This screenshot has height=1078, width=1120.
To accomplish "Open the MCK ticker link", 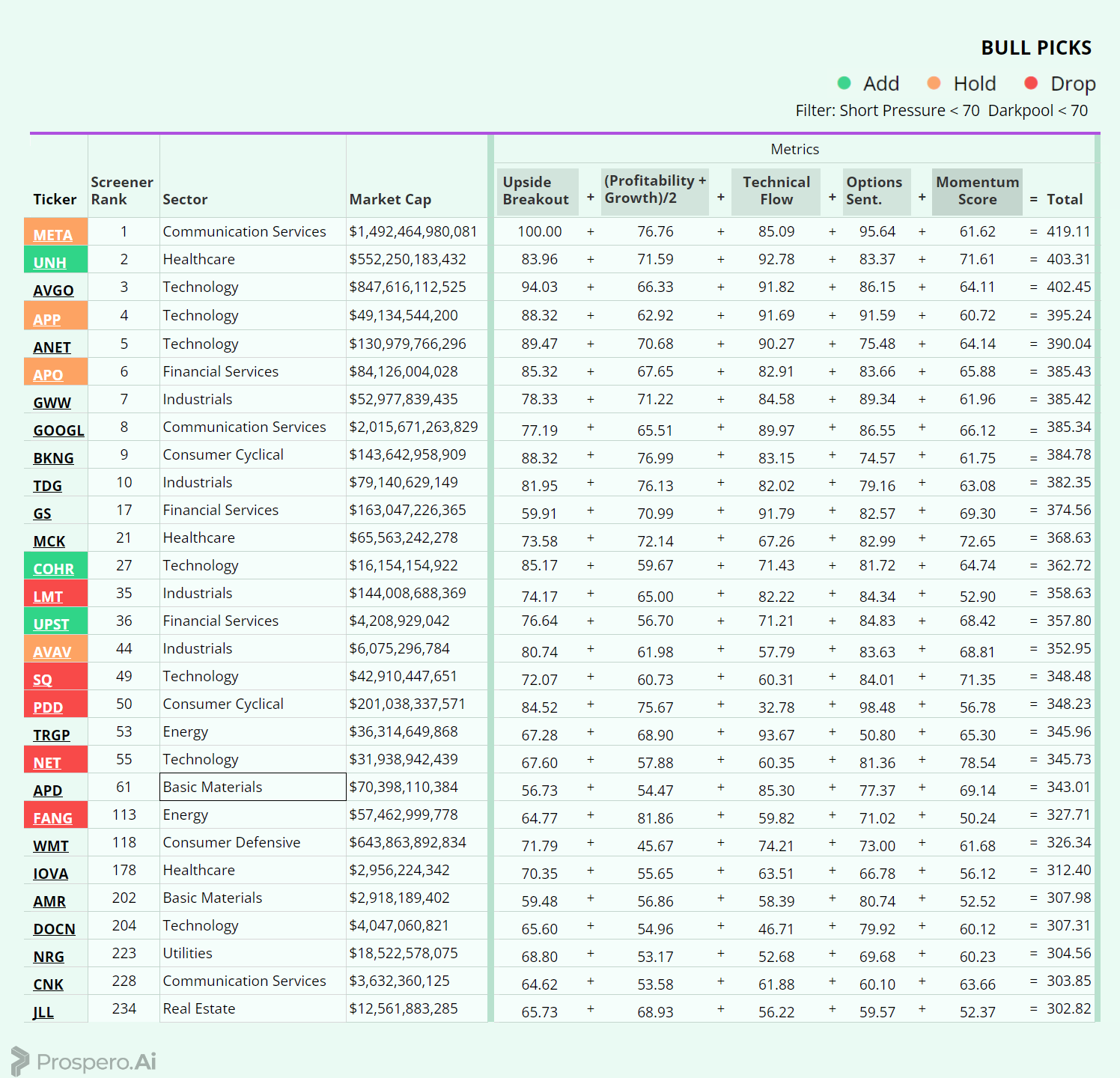I will pyautogui.click(x=49, y=541).
